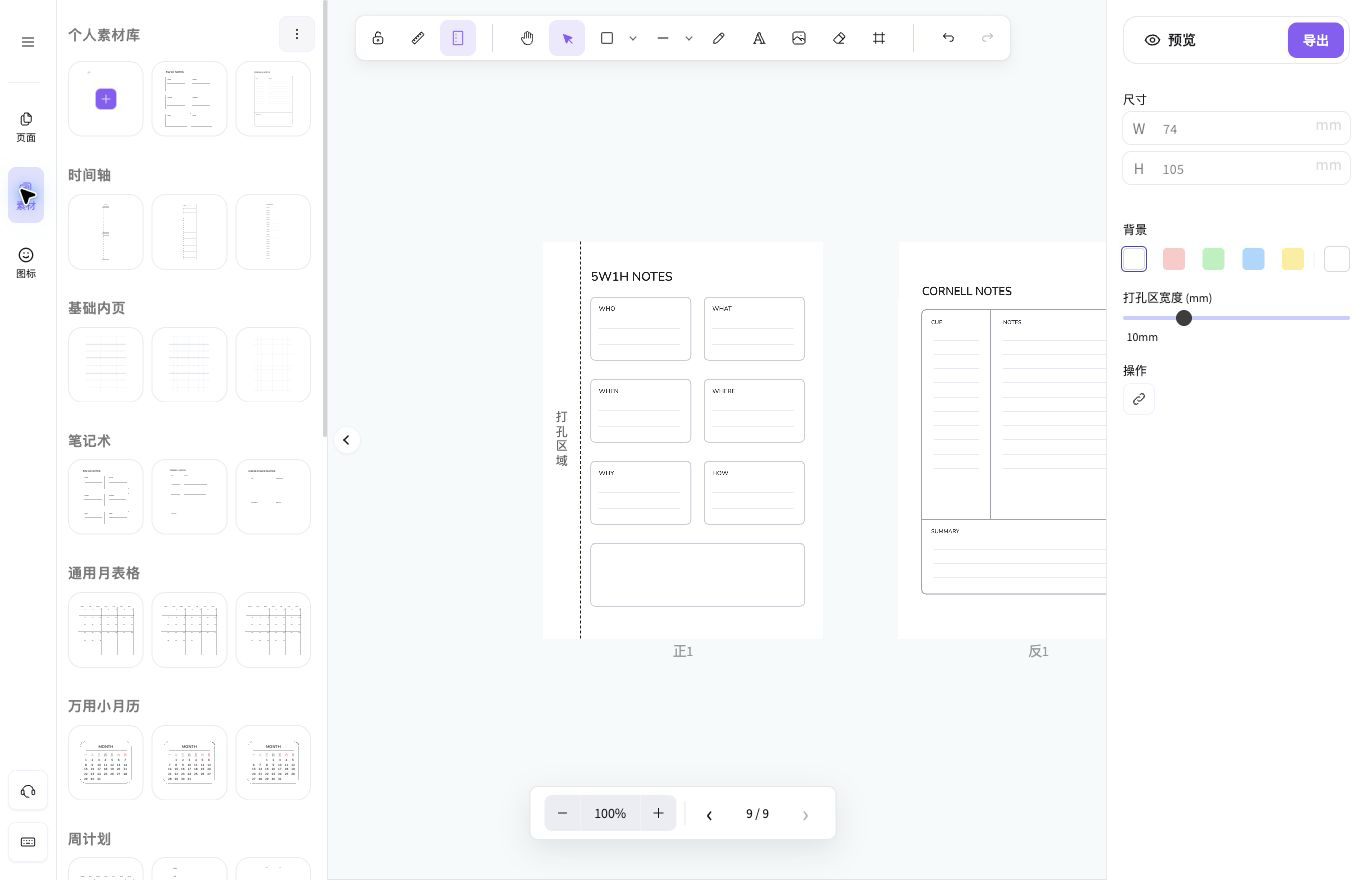Select the pencil drawing tool

719,38
